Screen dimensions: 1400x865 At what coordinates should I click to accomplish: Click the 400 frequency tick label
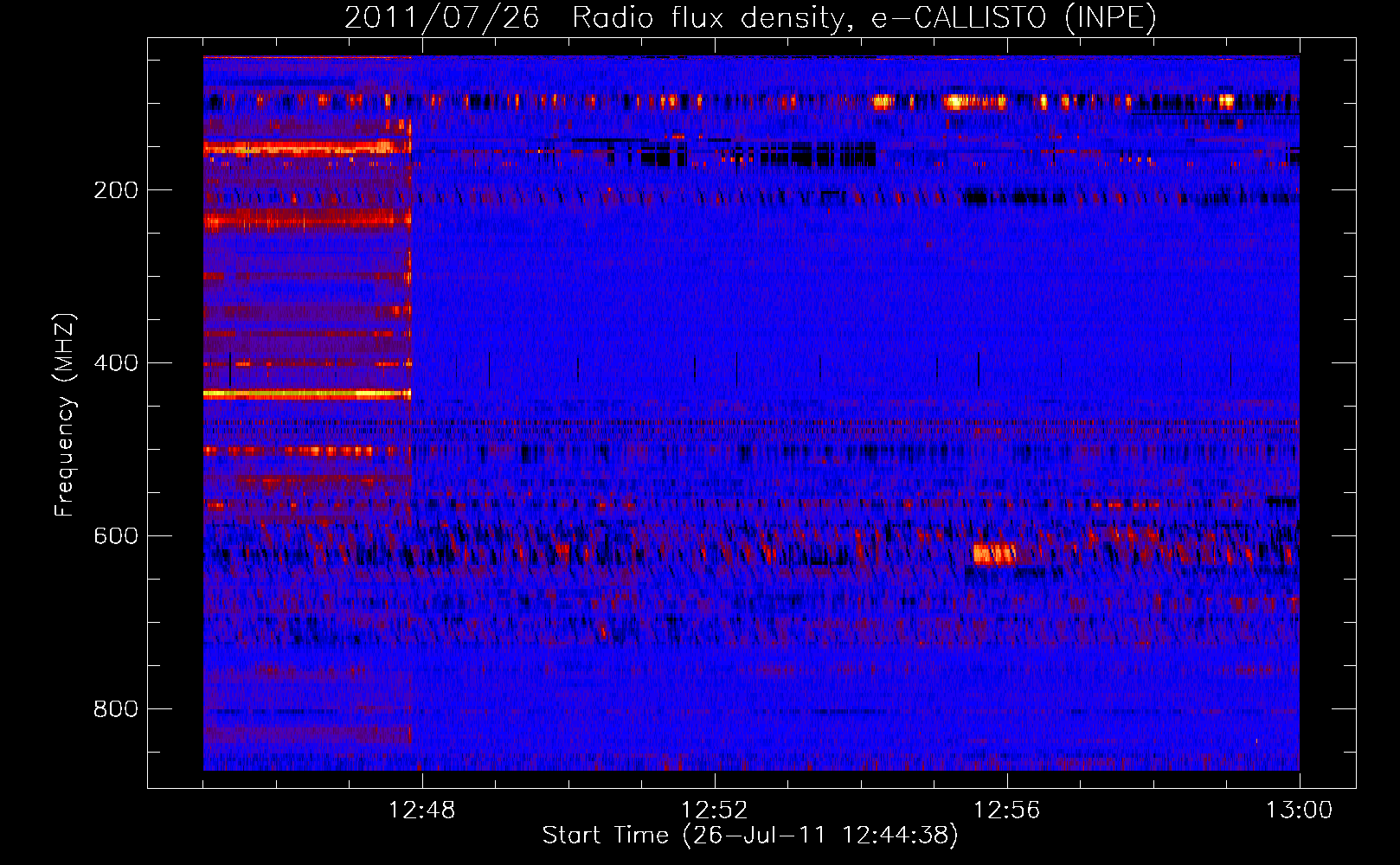coord(116,363)
